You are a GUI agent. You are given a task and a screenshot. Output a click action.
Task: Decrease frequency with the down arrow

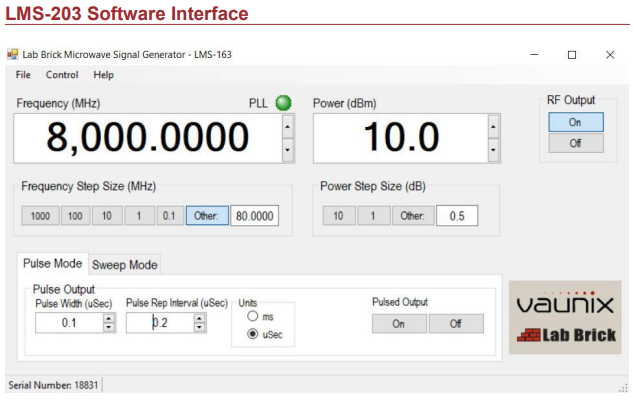point(287,150)
